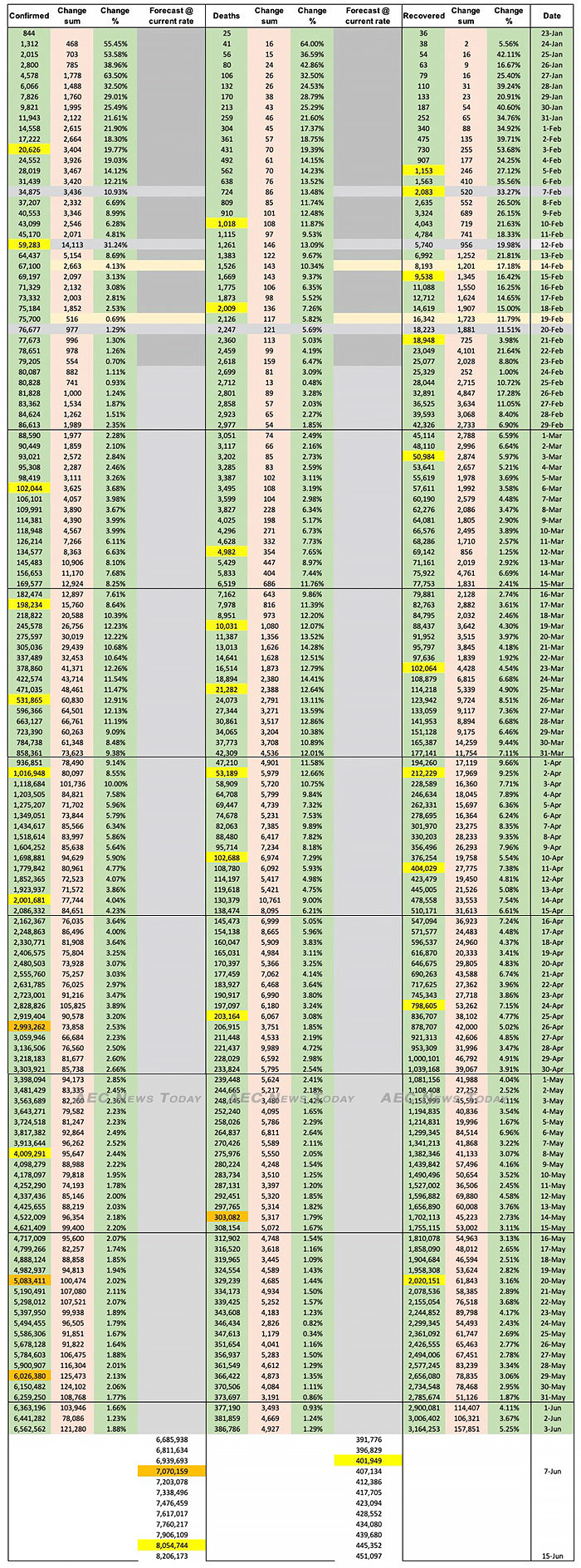Select last confirmed forecast 8,206,173

tap(172, 1556)
